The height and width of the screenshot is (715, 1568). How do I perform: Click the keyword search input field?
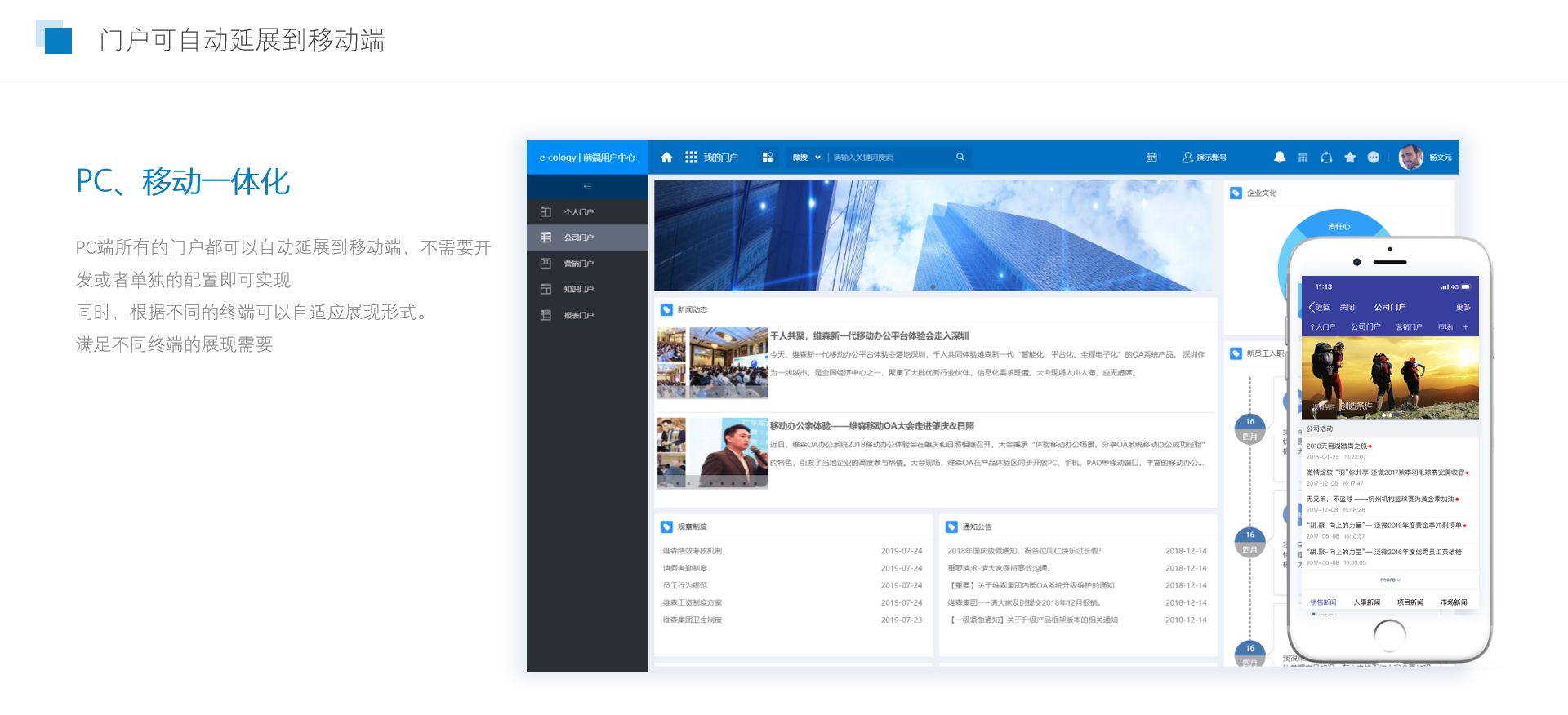pos(890,158)
